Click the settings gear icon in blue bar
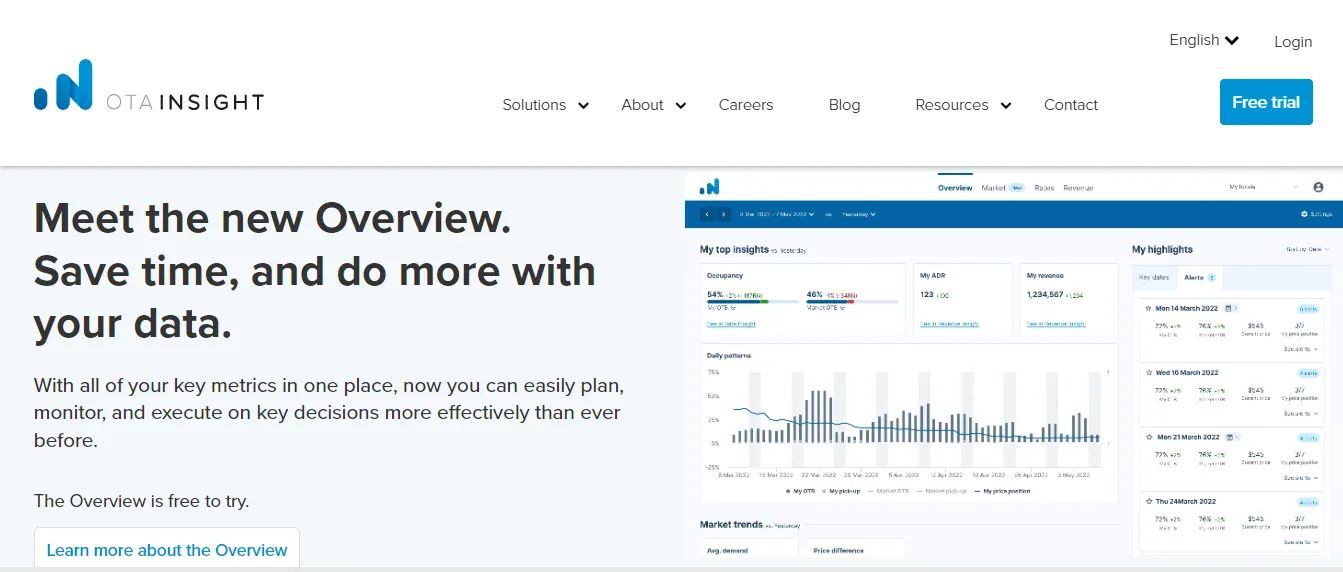 pos(1304,214)
